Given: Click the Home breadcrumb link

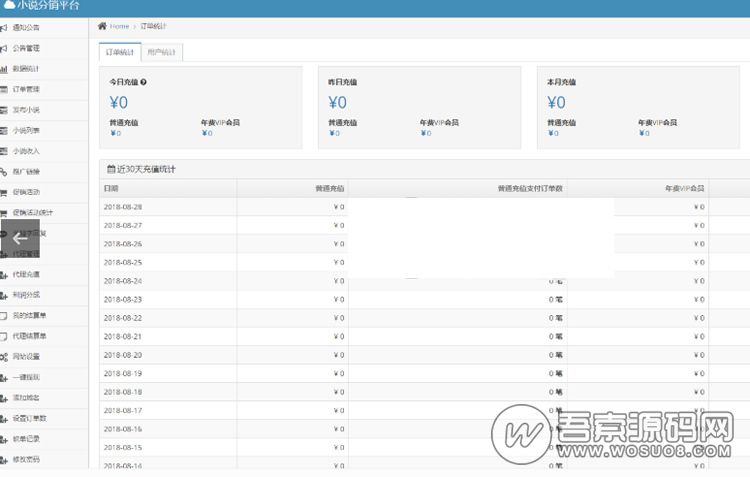Looking at the screenshot, I should 119,25.
